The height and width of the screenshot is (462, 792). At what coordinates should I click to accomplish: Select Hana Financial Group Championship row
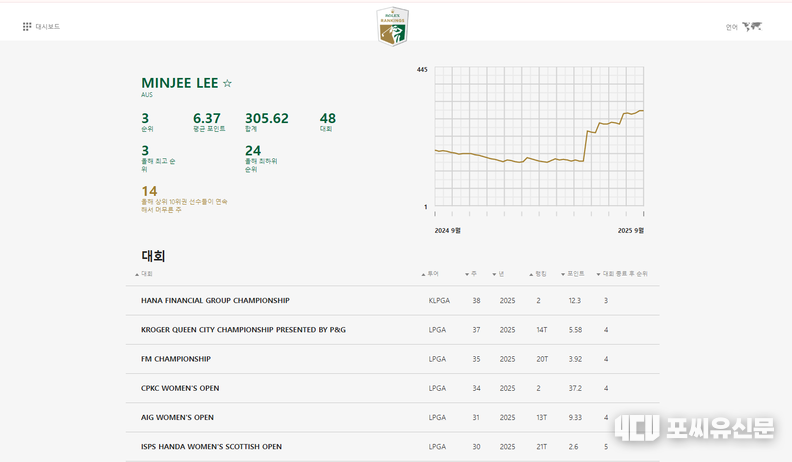pyautogui.click(x=392, y=300)
